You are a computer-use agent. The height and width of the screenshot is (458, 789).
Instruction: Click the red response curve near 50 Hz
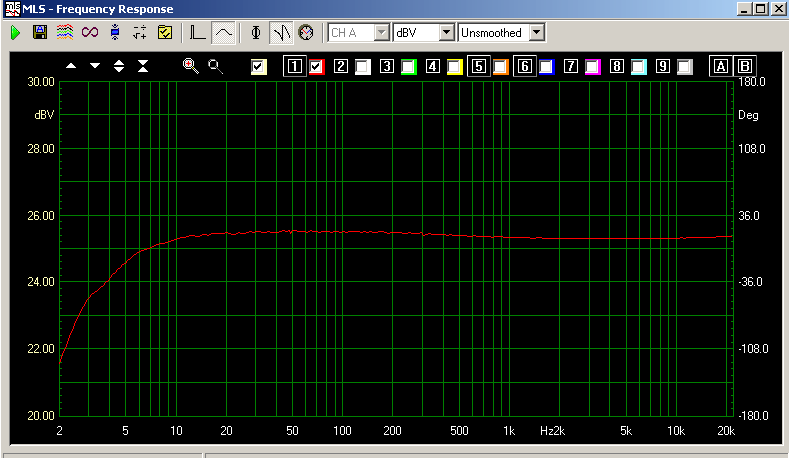[292, 232]
